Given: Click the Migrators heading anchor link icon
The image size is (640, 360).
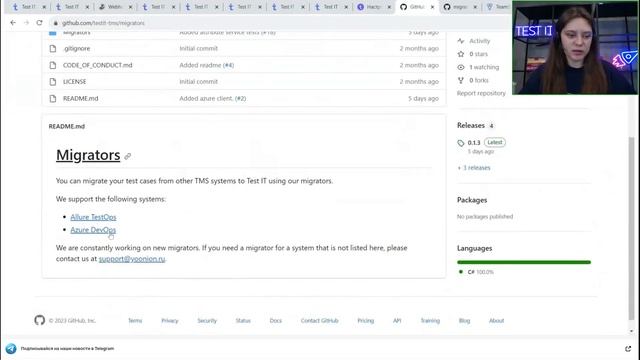Looking at the screenshot, I should pyautogui.click(x=128, y=156).
